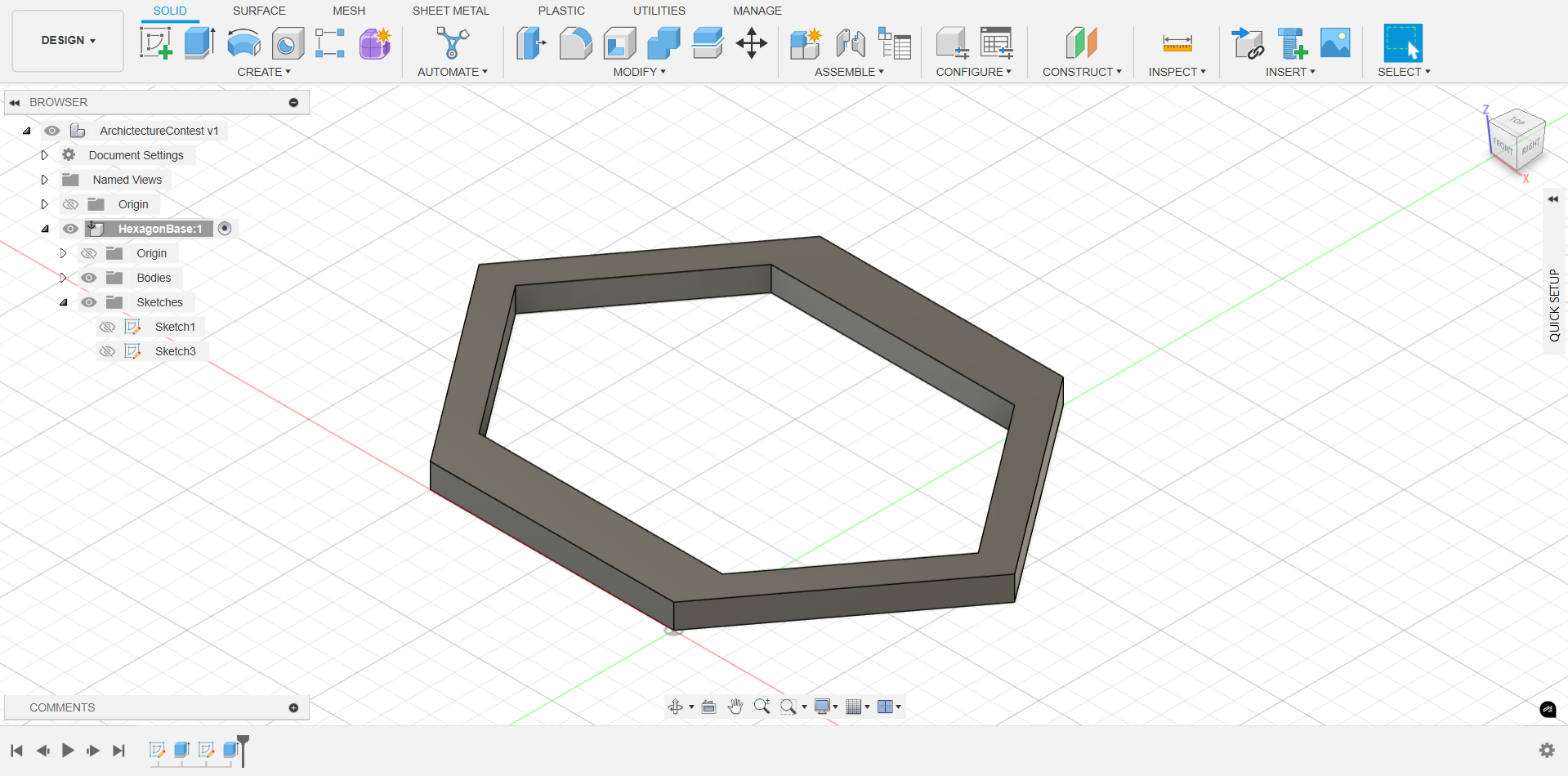Image resolution: width=1568 pixels, height=776 pixels.
Task: Collapse the HexagonBase:1 component tree
Action: [x=45, y=229]
